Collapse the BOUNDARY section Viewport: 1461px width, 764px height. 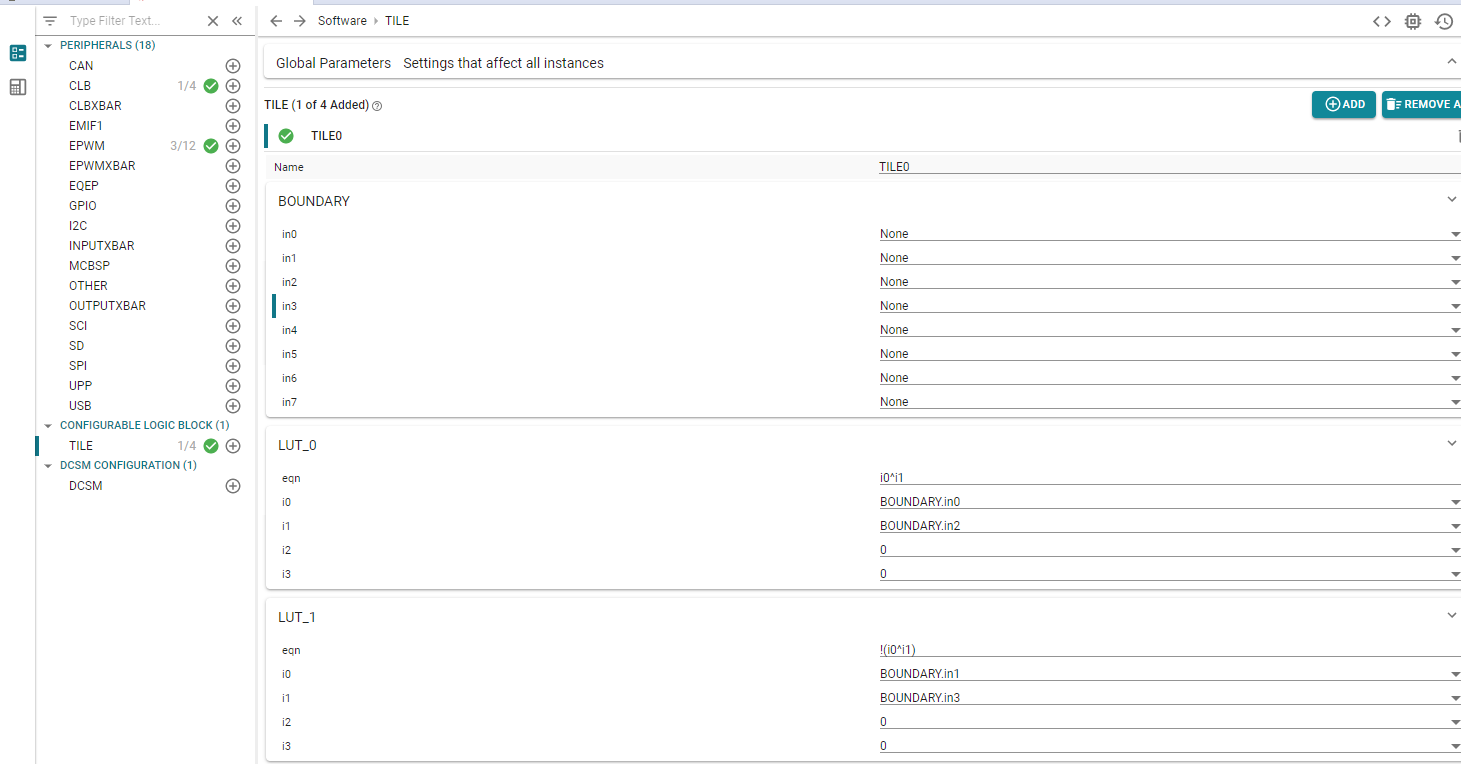tap(1452, 200)
